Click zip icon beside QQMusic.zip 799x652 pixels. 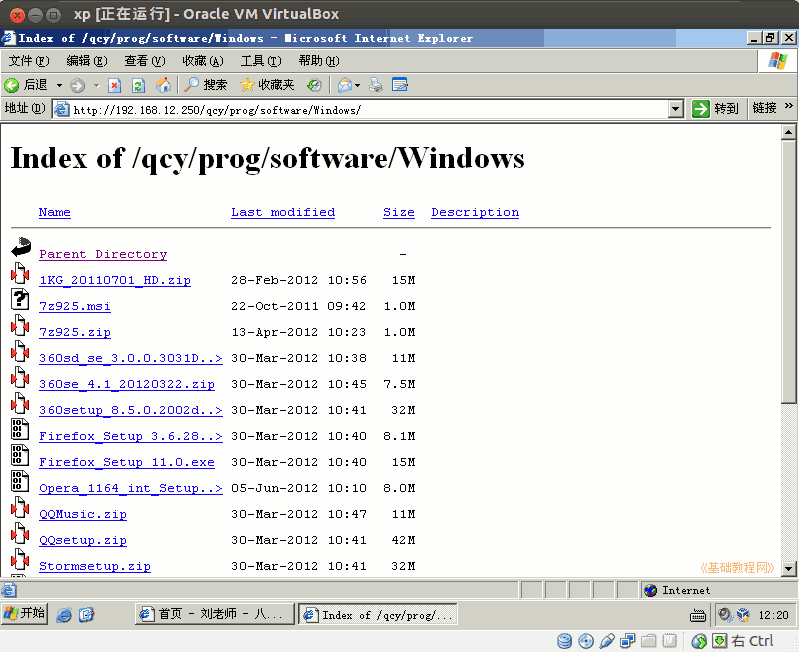[20, 507]
